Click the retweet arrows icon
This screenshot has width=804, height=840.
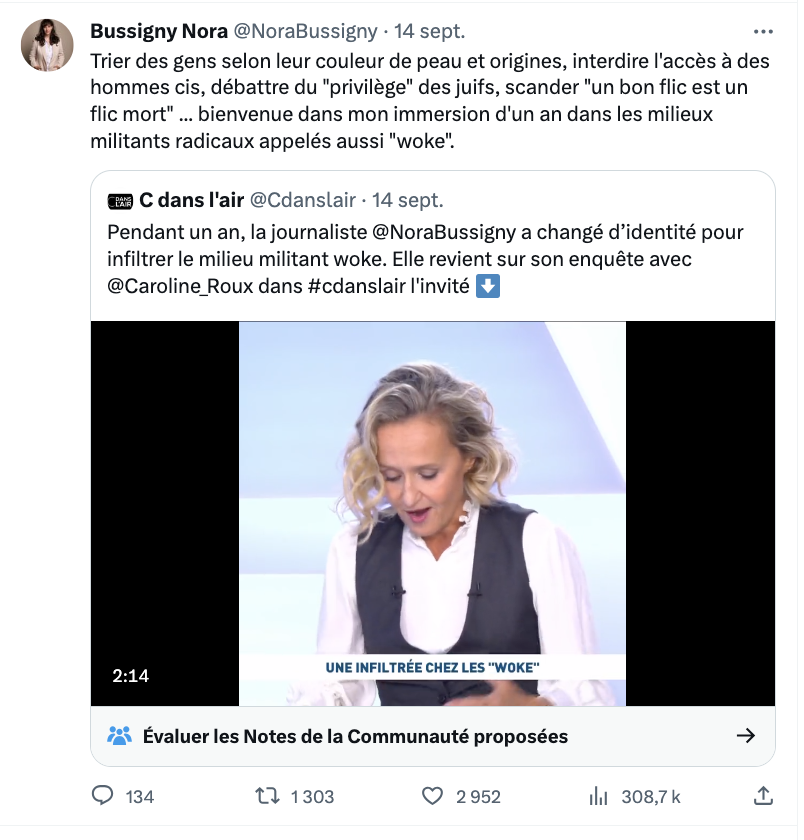267,796
